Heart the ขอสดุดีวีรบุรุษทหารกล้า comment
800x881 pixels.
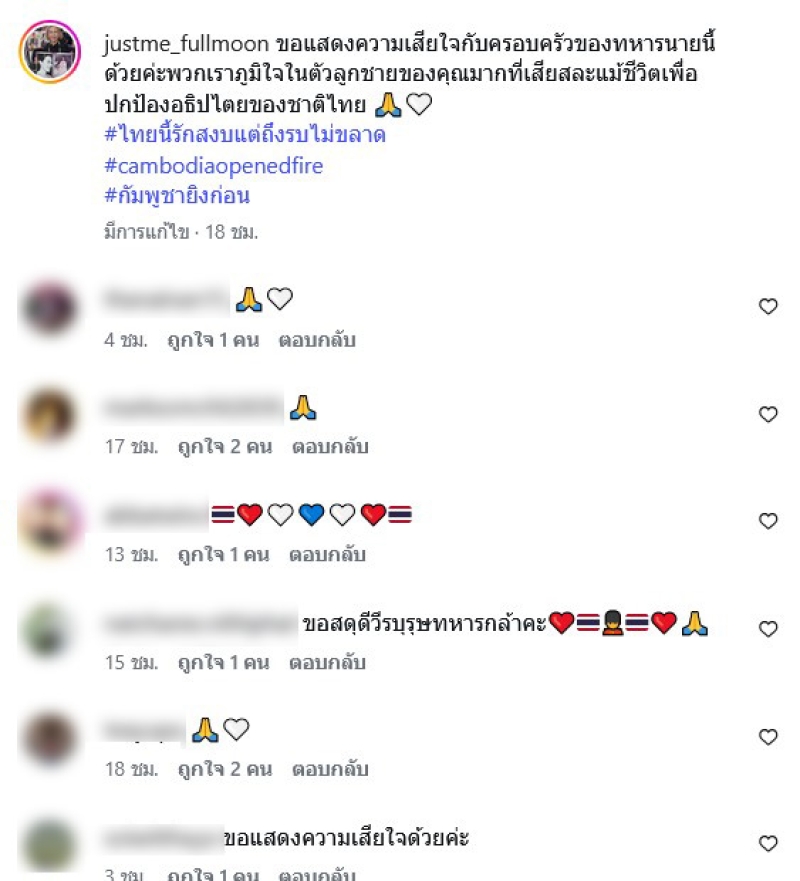768,629
